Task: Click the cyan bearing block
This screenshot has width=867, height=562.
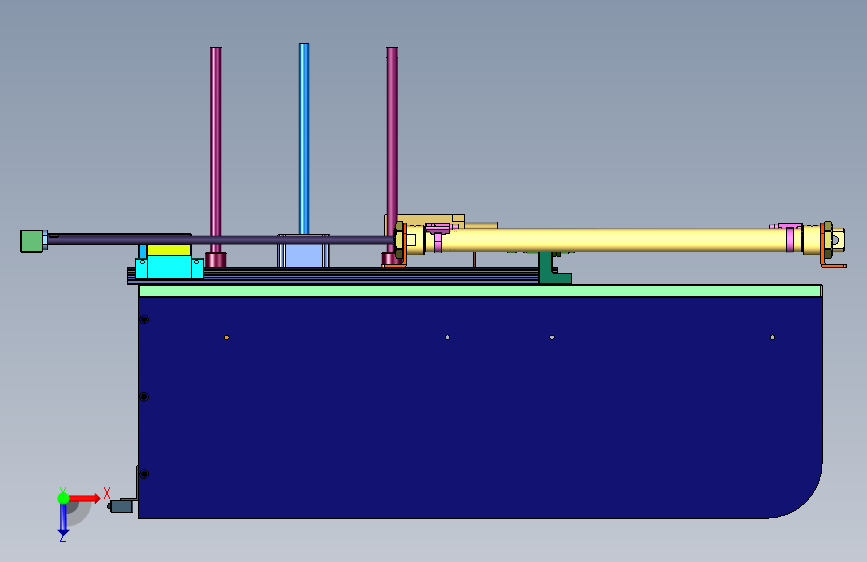Action: (x=169, y=267)
